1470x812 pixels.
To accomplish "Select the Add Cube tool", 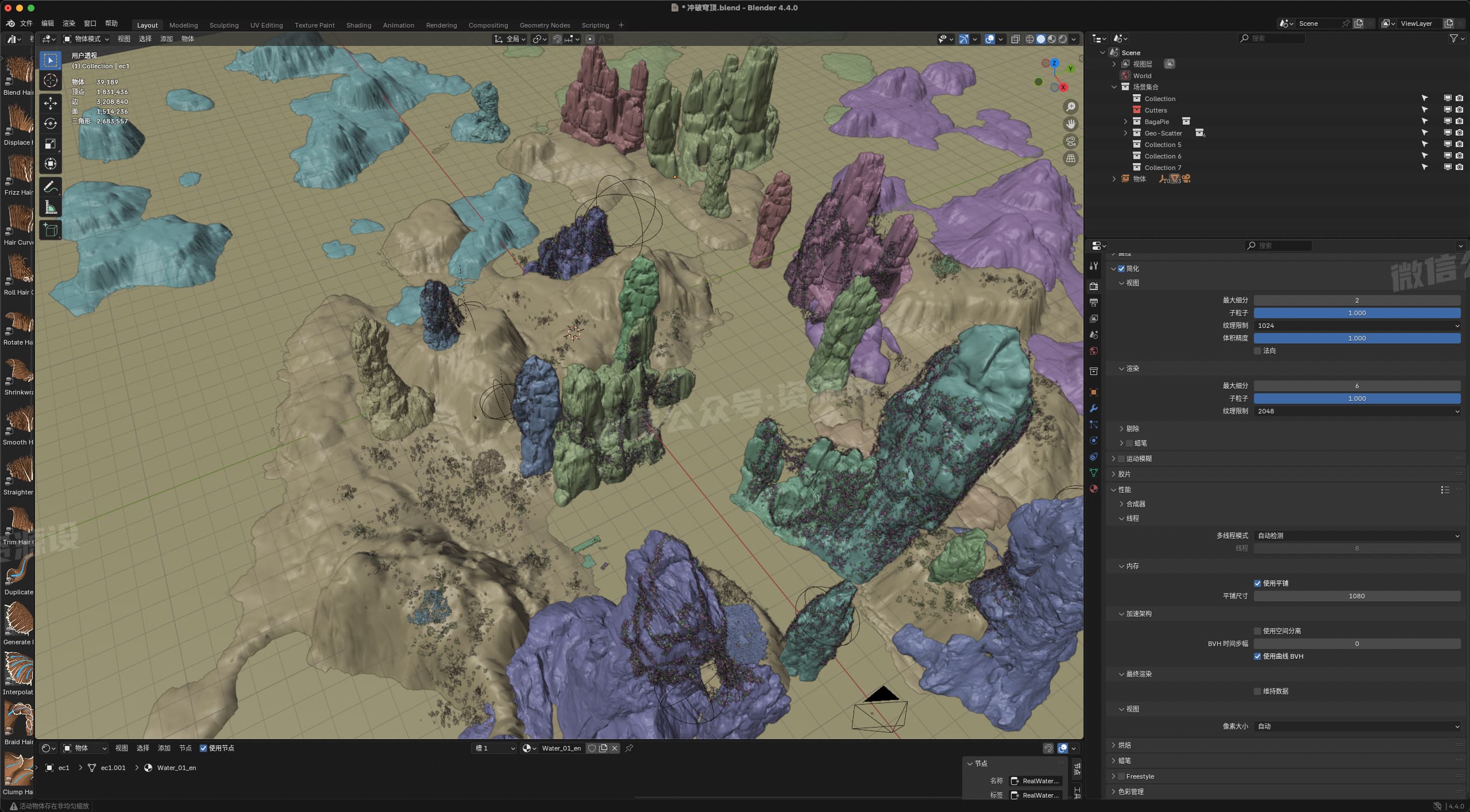I will click(51, 230).
